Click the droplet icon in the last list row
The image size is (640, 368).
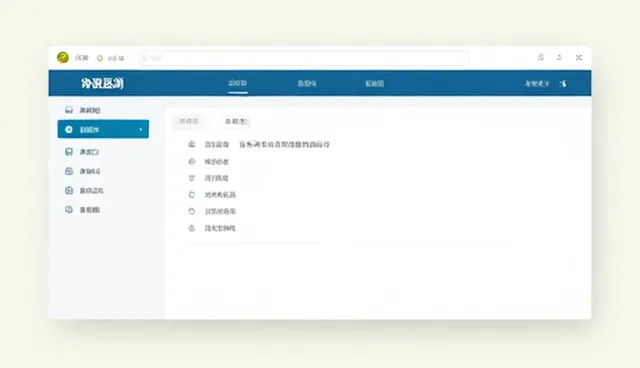[x=192, y=228]
